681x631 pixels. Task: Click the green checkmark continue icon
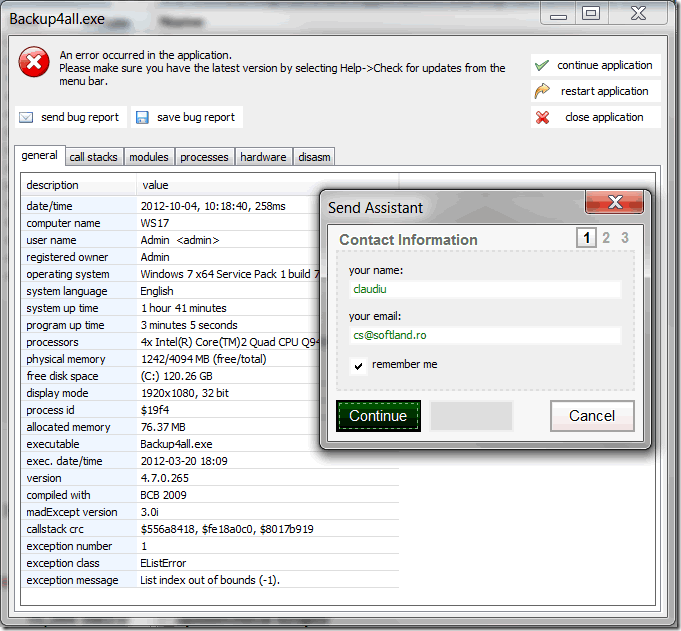point(542,65)
